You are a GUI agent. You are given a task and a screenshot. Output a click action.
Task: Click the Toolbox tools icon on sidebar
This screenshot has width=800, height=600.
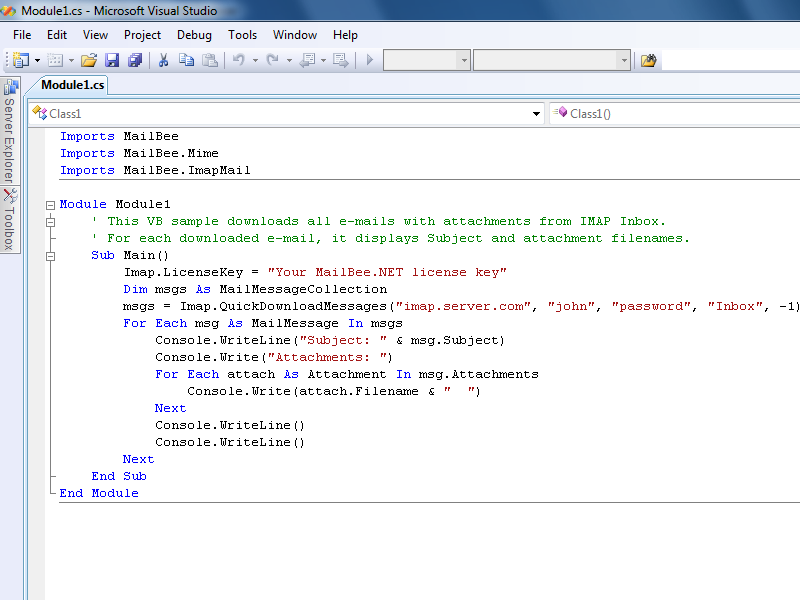10,195
